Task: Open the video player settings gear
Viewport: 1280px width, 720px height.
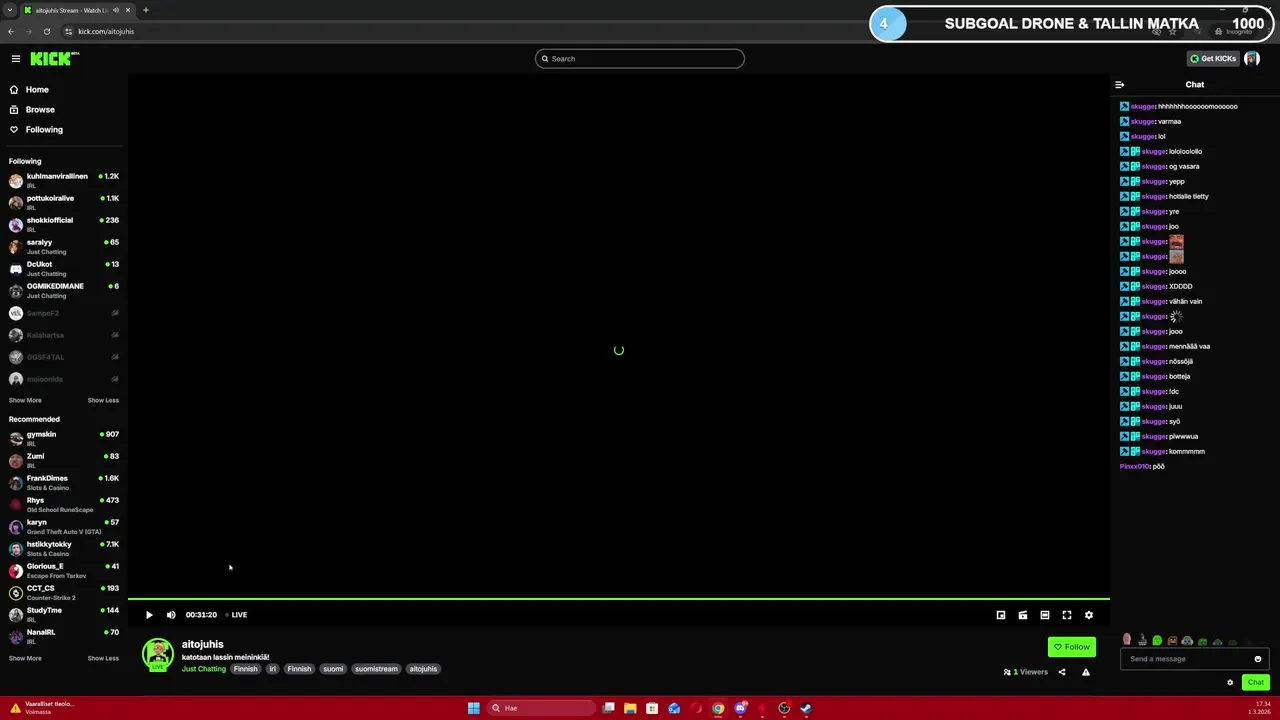Action: coord(1089,615)
